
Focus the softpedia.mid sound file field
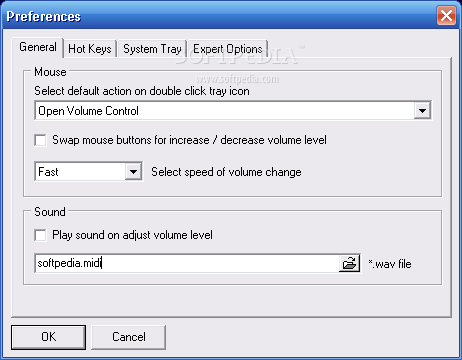point(187,264)
